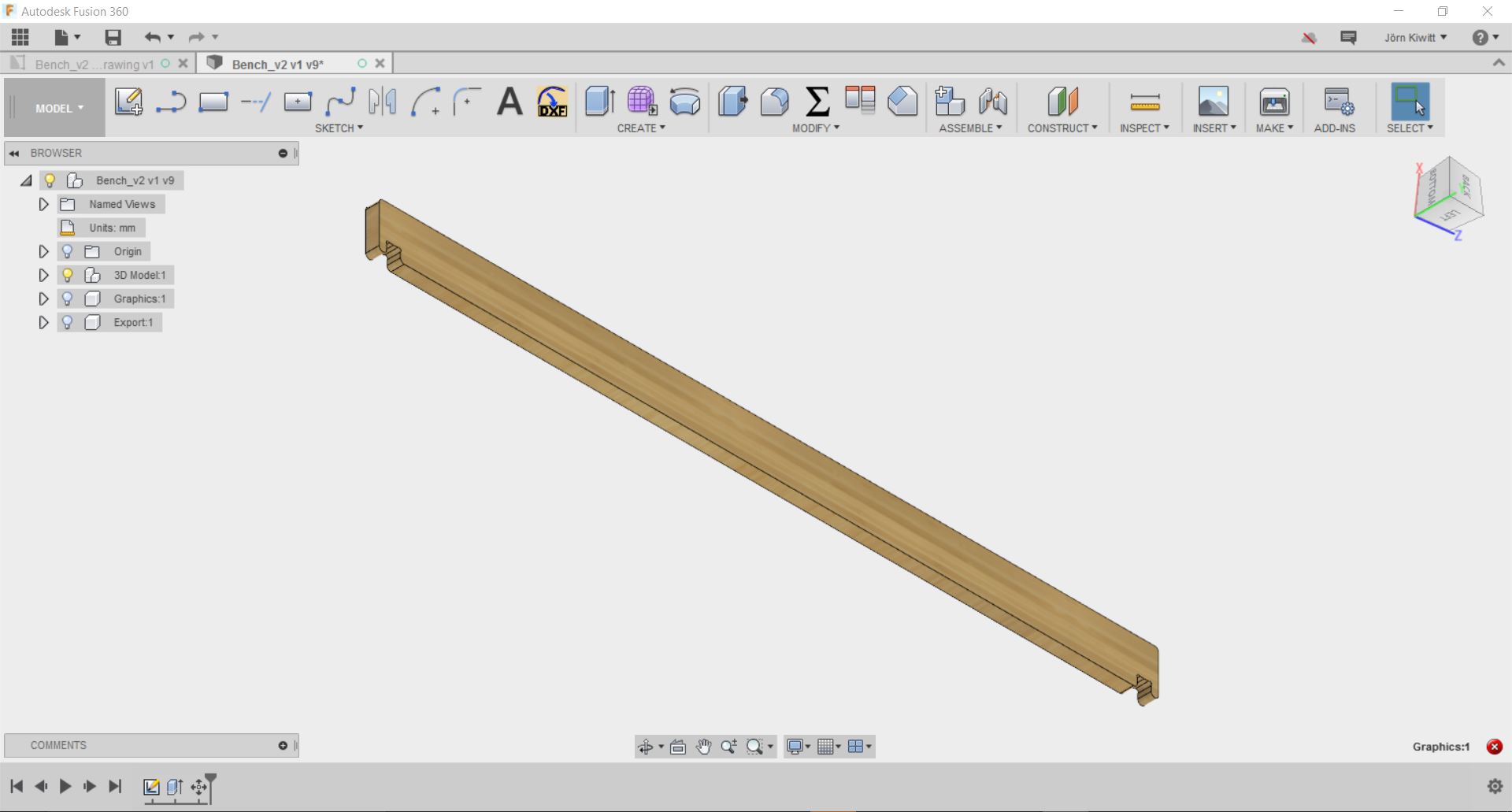Open the Grid and Snaps dropdown

click(x=829, y=747)
